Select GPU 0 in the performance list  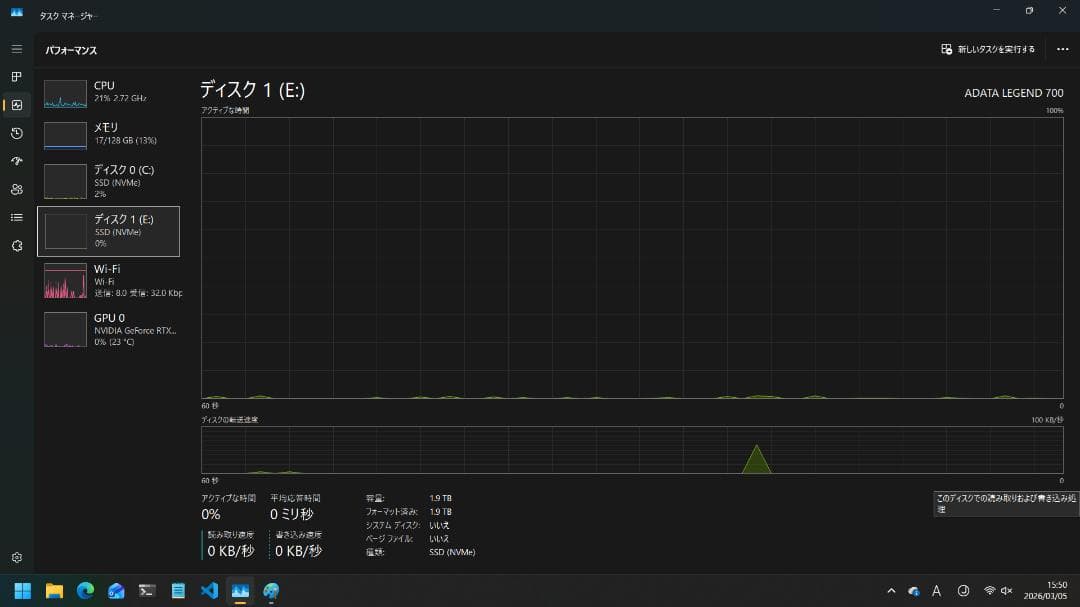(110, 330)
